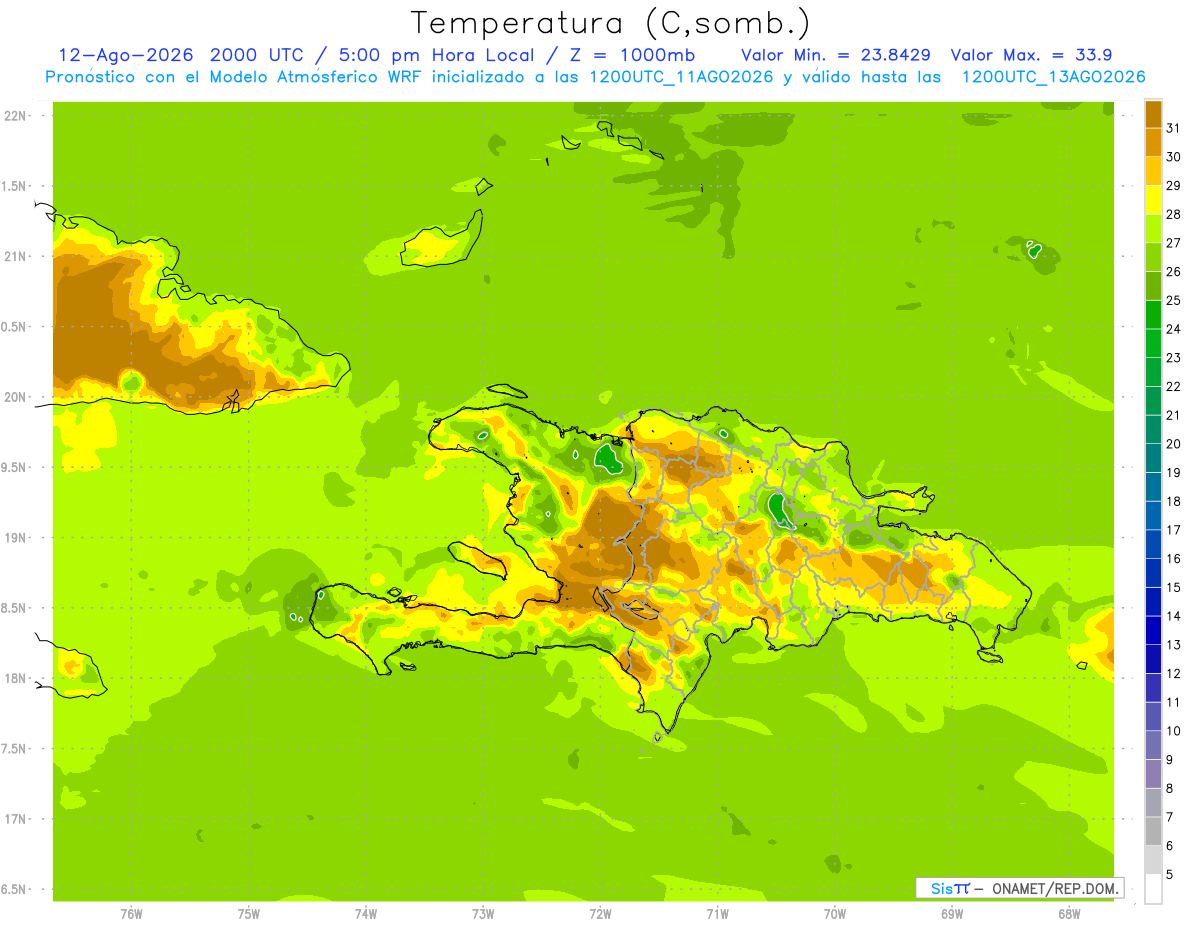Click the valid-until time "1200UTC_13AGO2026"
1200x927 pixels.
(1053, 77)
